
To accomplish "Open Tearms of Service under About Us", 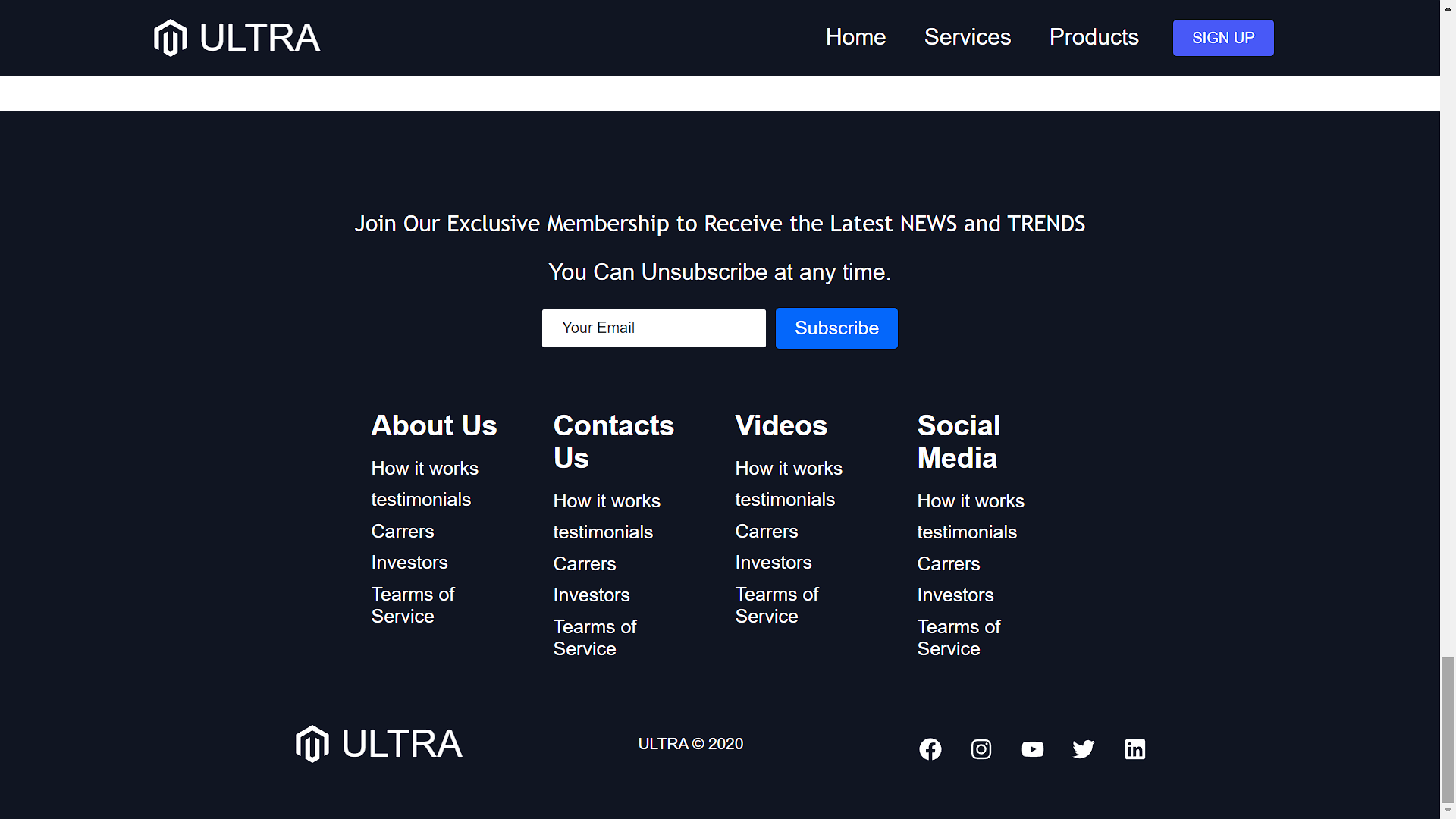I will 413,605.
